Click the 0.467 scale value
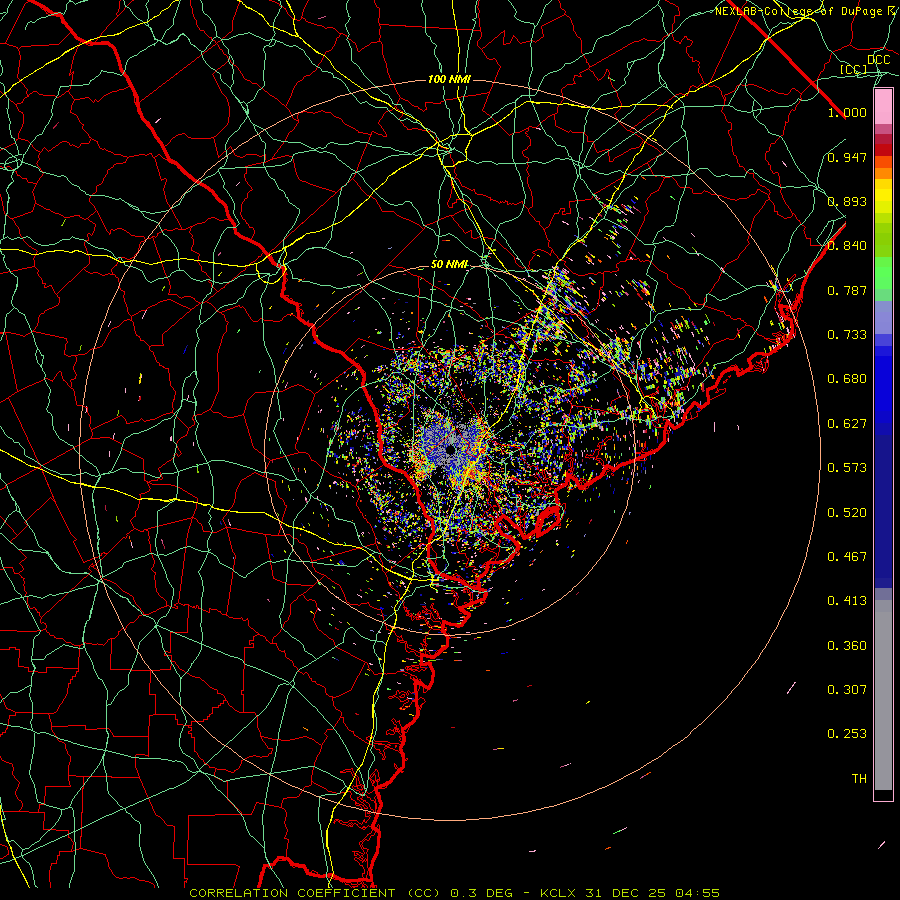This screenshot has width=900, height=900. tap(847, 557)
